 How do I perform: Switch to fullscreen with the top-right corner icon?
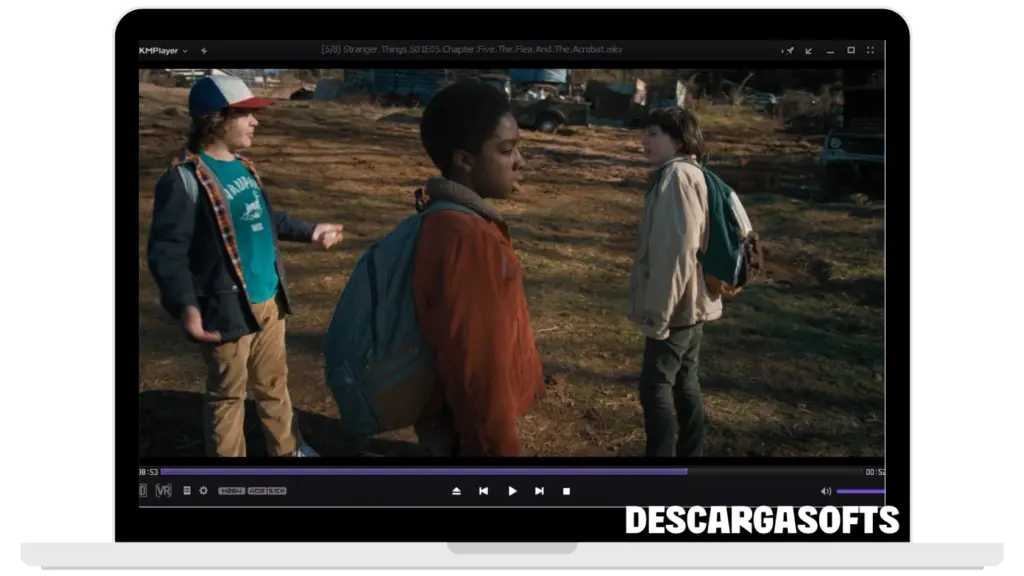[x=870, y=50]
